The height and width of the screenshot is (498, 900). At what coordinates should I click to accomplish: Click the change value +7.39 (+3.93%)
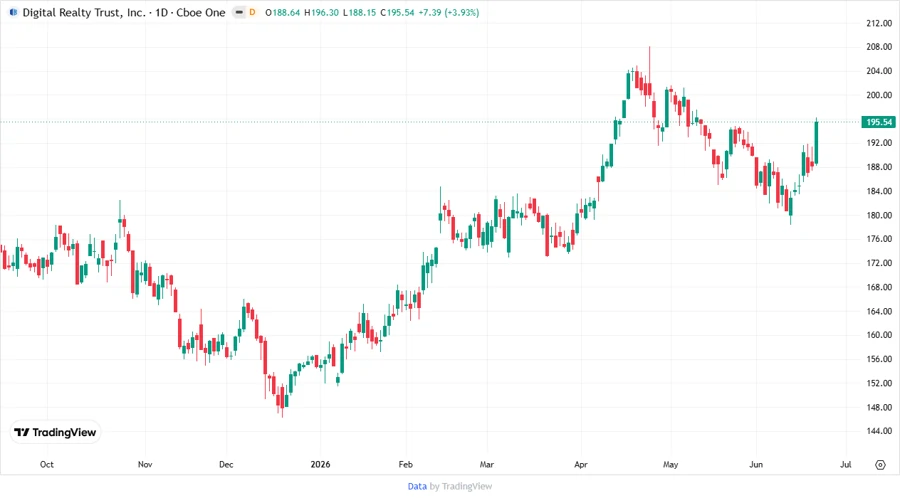pyautogui.click(x=448, y=12)
